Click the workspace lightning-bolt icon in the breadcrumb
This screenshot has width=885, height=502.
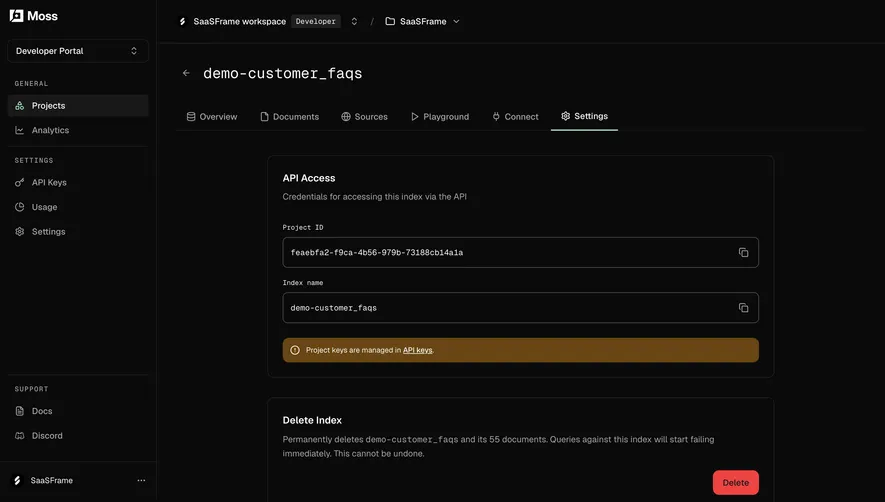coord(182,21)
